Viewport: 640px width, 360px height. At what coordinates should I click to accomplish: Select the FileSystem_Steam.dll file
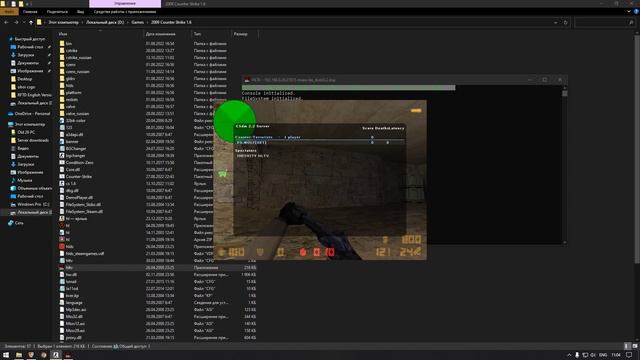coord(84,211)
